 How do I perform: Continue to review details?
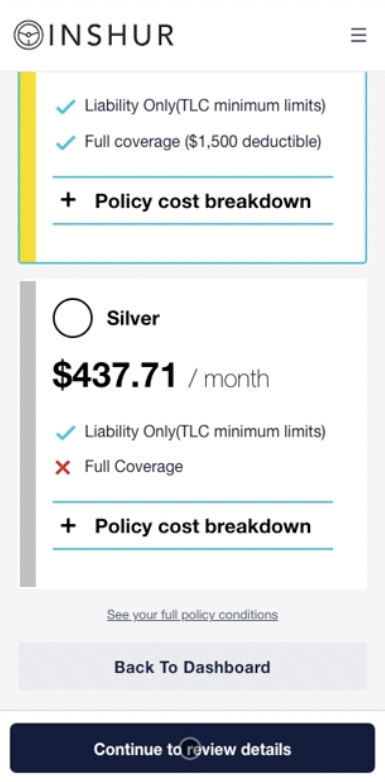coord(192,748)
